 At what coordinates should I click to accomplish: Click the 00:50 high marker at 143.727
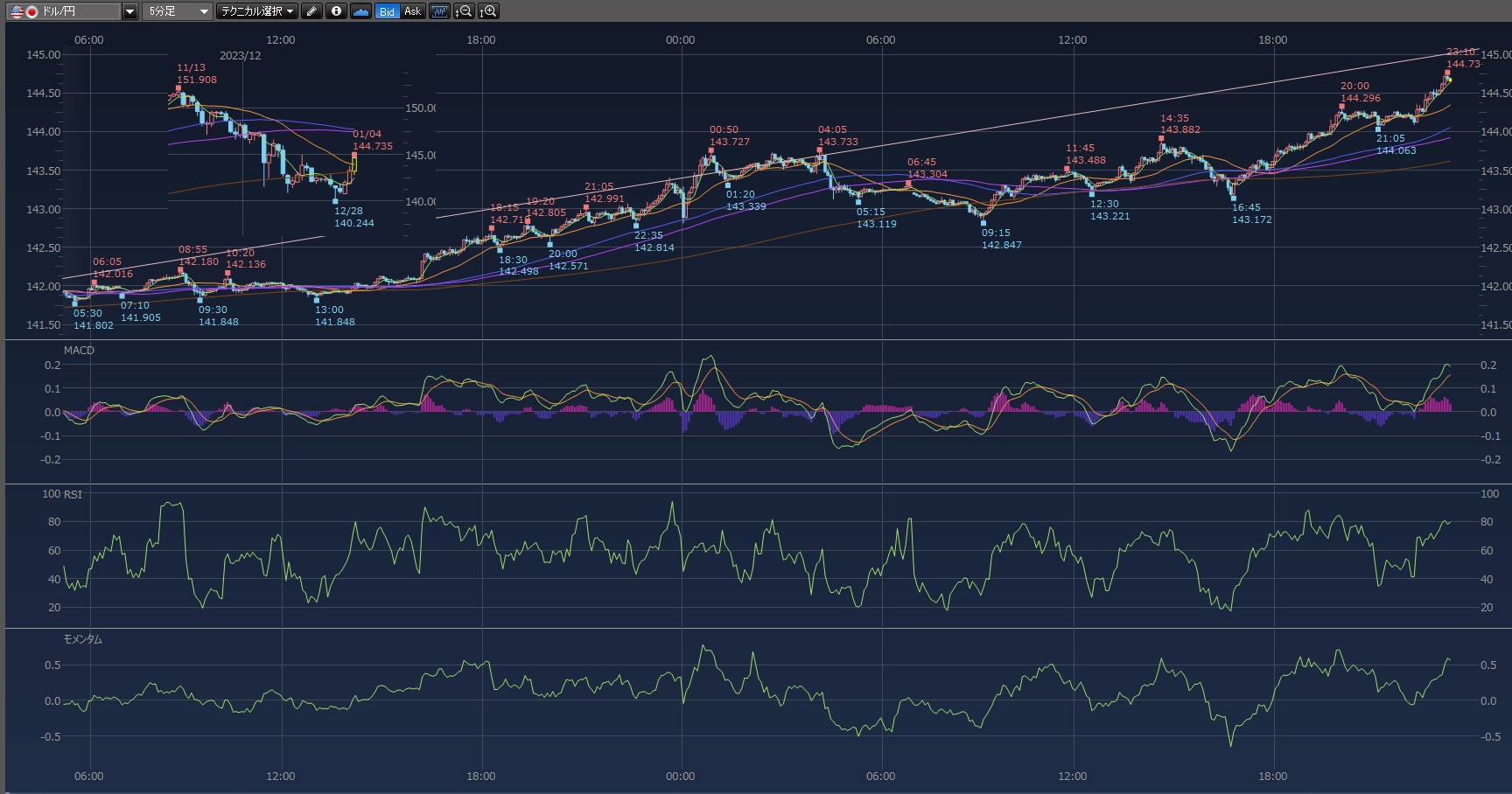711,150
